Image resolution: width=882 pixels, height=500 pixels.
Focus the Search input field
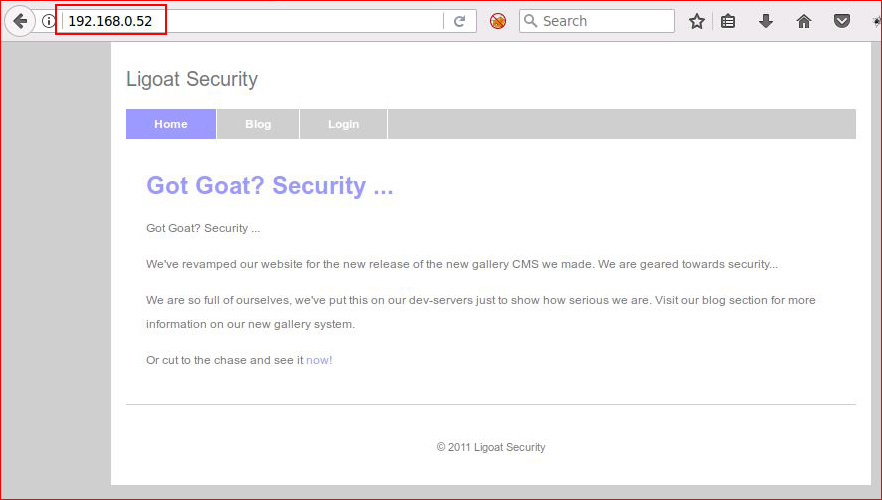click(x=597, y=21)
